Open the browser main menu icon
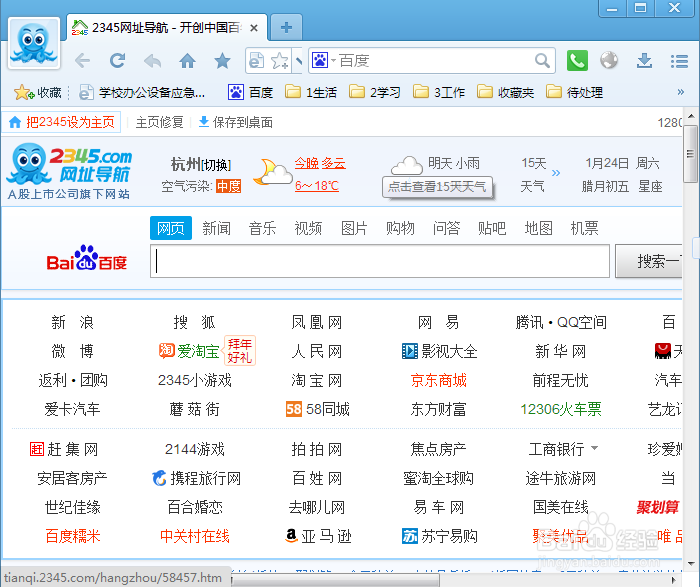700x587 pixels. pyautogui.click(x=679, y=61)
